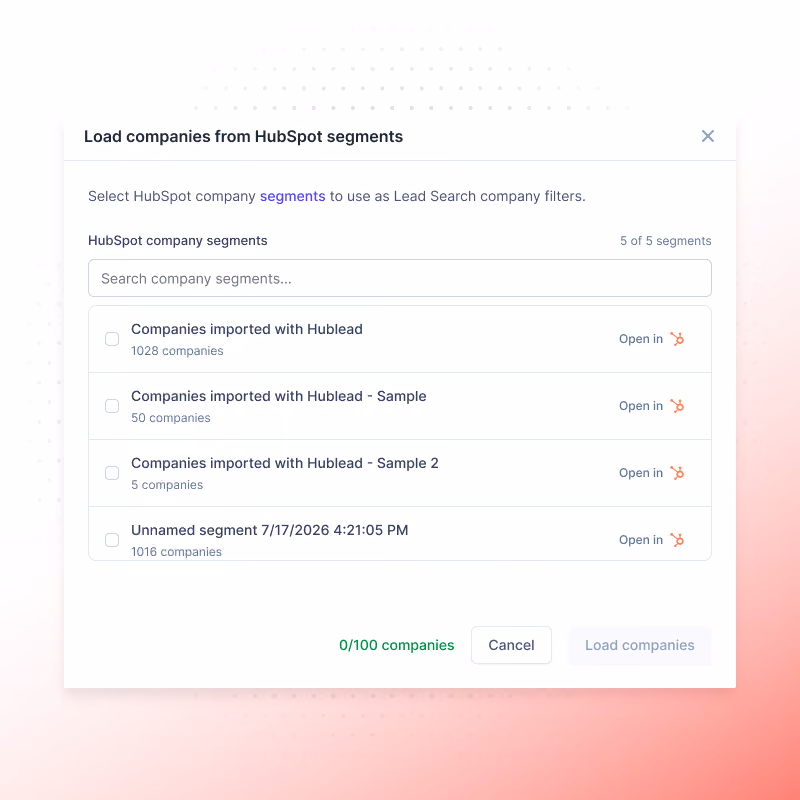Viewport: 800px width, 800px height.
Task: Click Companies imported with Hublead - Sample title
Action: tap(279, 396)
